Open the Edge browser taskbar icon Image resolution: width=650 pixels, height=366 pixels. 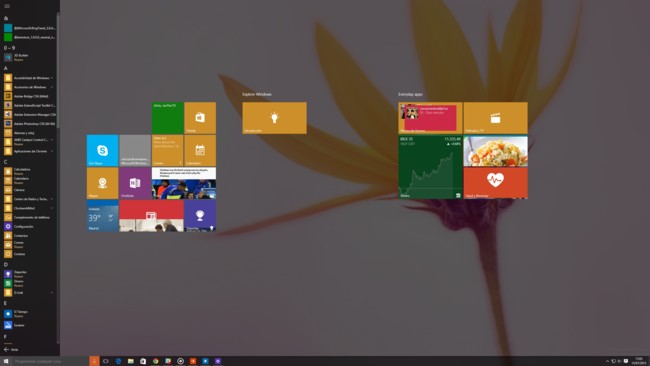[x=118, y=361]
